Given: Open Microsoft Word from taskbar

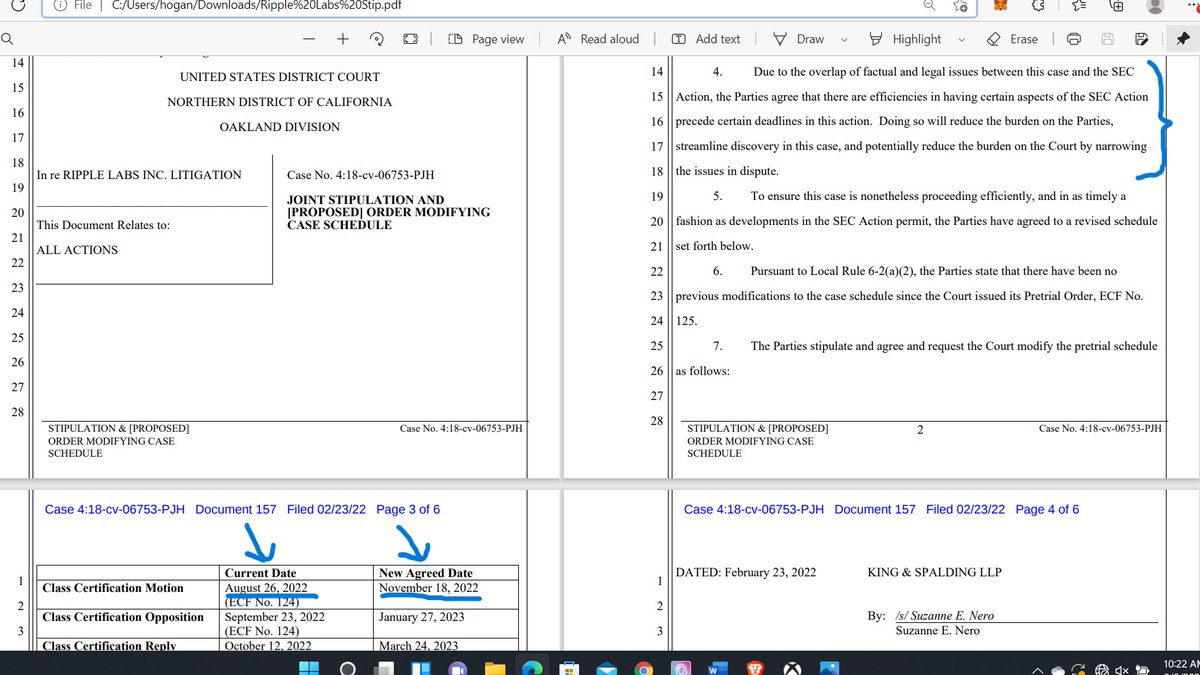Looking at the screenshot, I should coord(716,668).
